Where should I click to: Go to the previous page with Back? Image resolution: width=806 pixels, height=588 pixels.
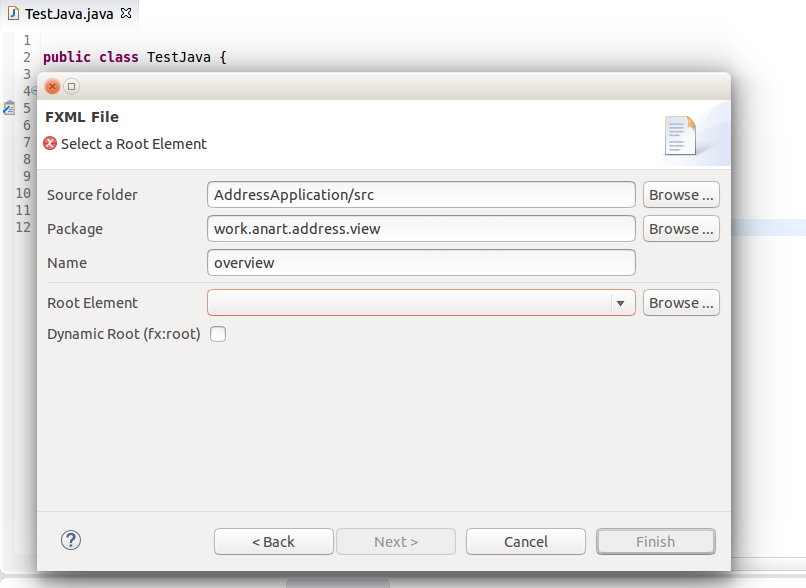(x=273, y=542)
